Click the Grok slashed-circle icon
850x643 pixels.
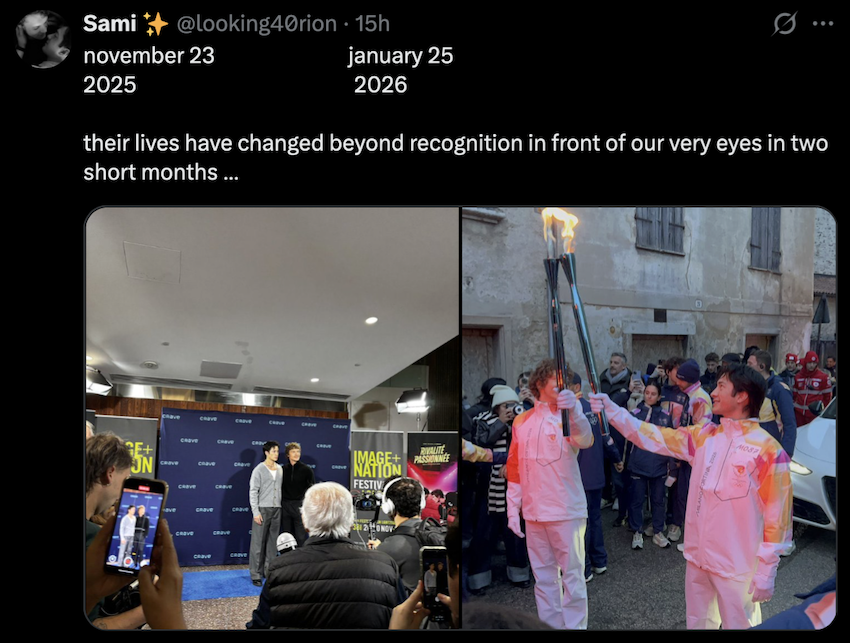pos(785,24)
